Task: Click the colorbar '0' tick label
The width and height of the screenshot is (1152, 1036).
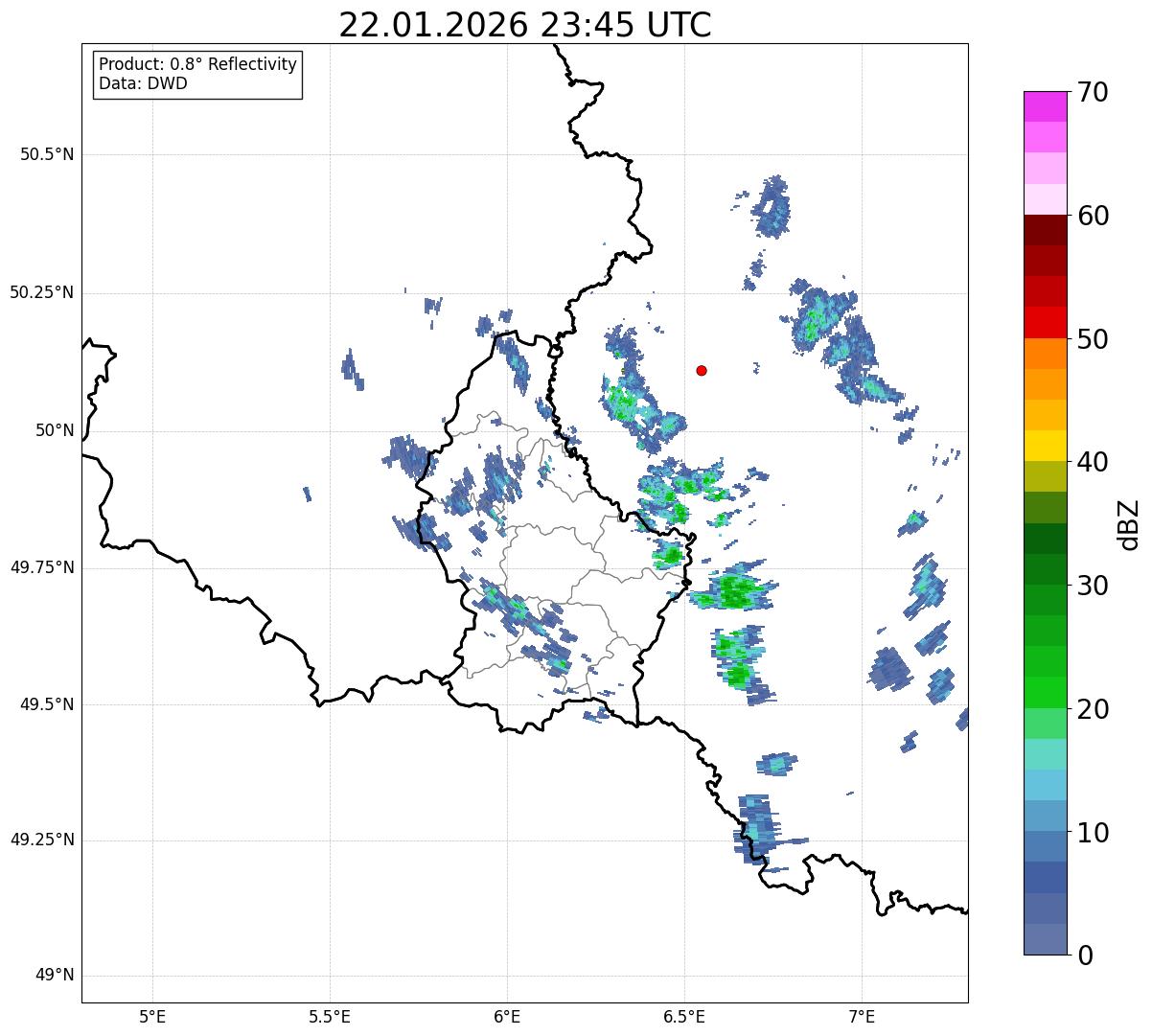Action: [1084, 955]
